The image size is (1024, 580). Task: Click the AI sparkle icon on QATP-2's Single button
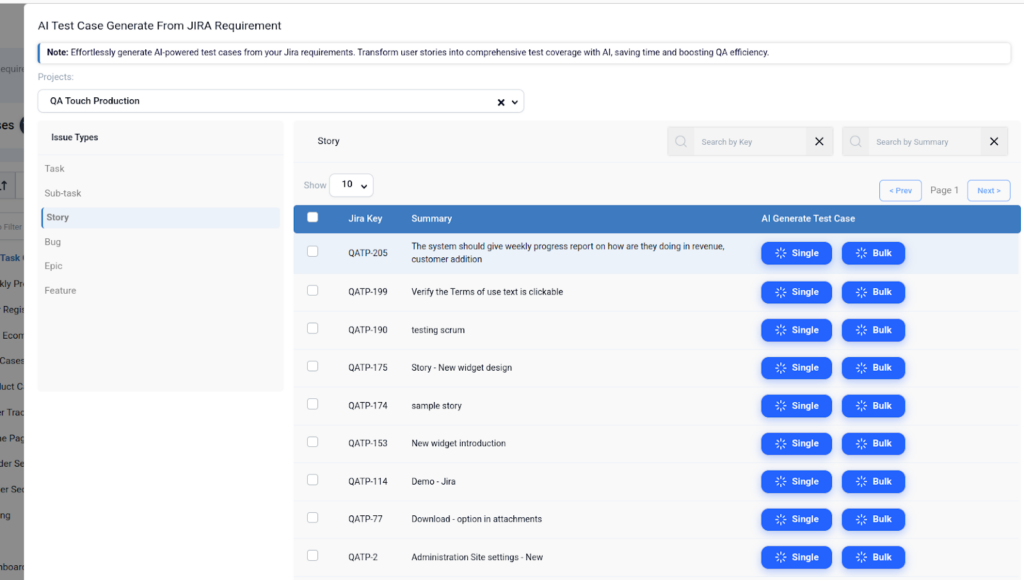coord(781,557)
